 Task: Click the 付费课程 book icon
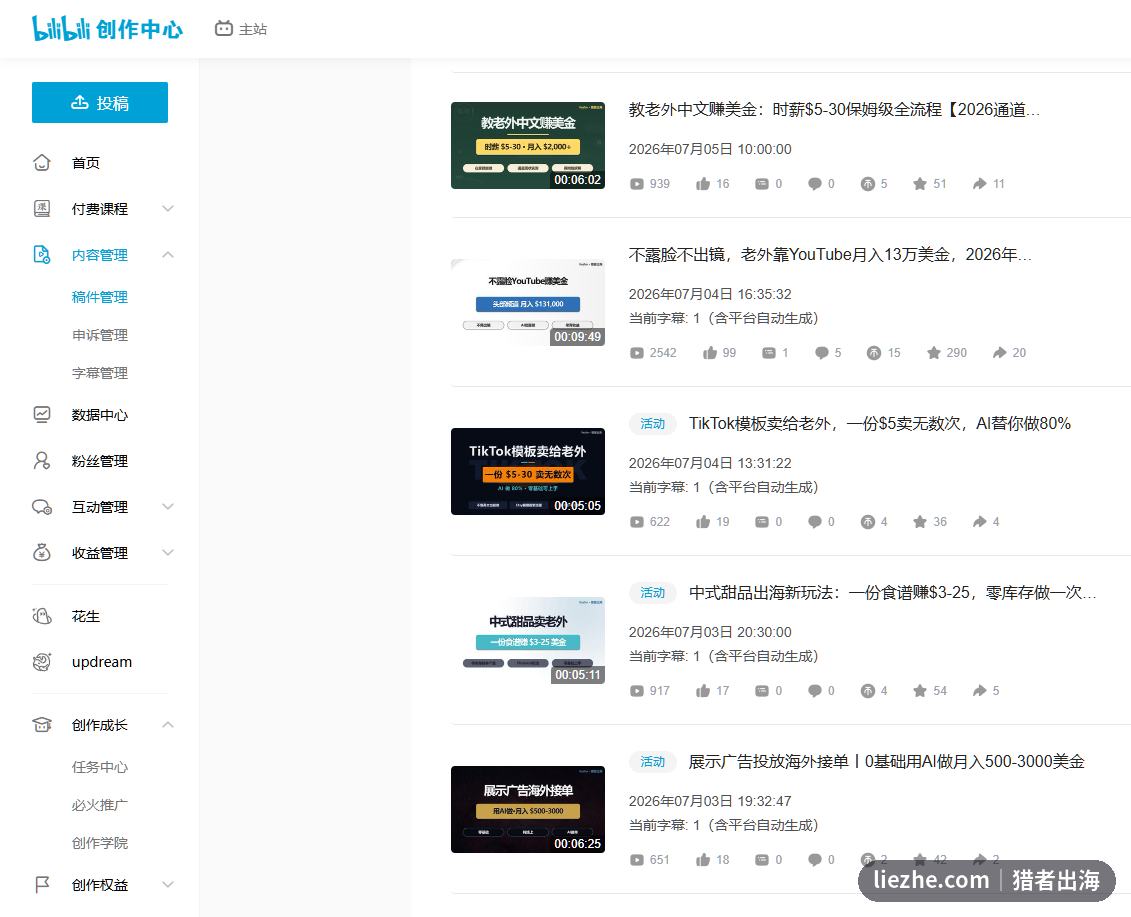click(42, 209)
